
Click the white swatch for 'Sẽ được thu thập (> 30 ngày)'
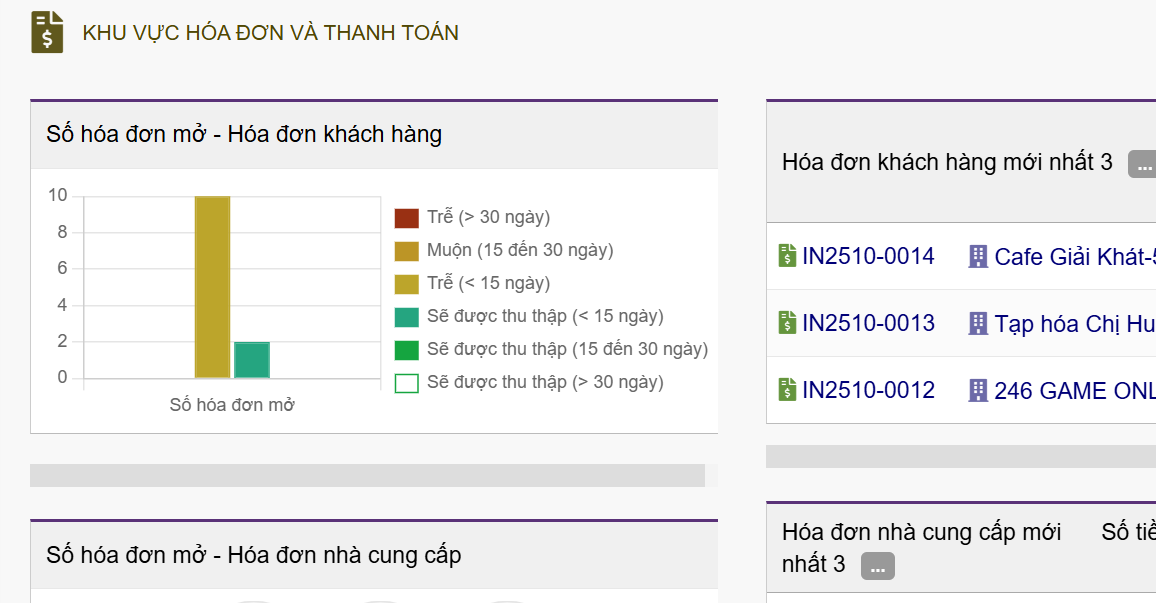click(x=406, y=382)
